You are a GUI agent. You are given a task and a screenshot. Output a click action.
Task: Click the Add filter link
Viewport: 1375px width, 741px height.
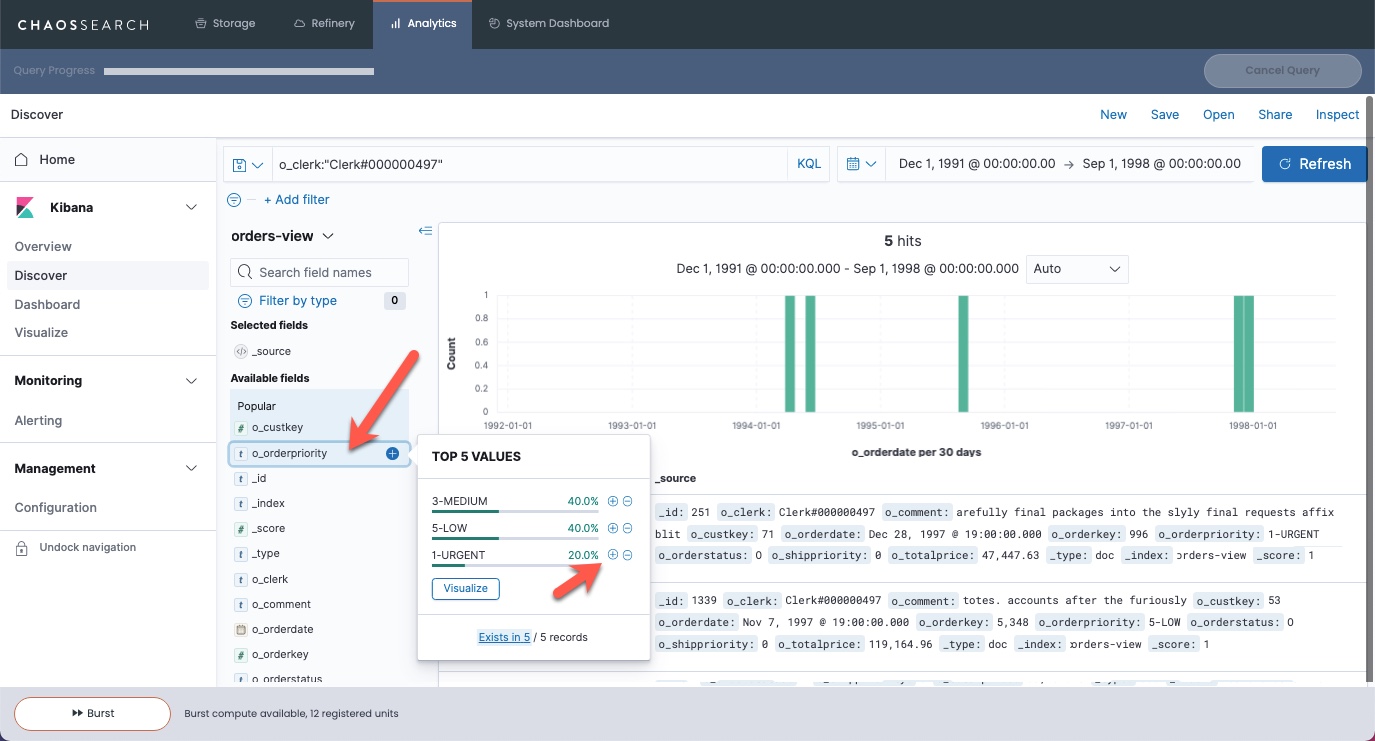(296, 200)
